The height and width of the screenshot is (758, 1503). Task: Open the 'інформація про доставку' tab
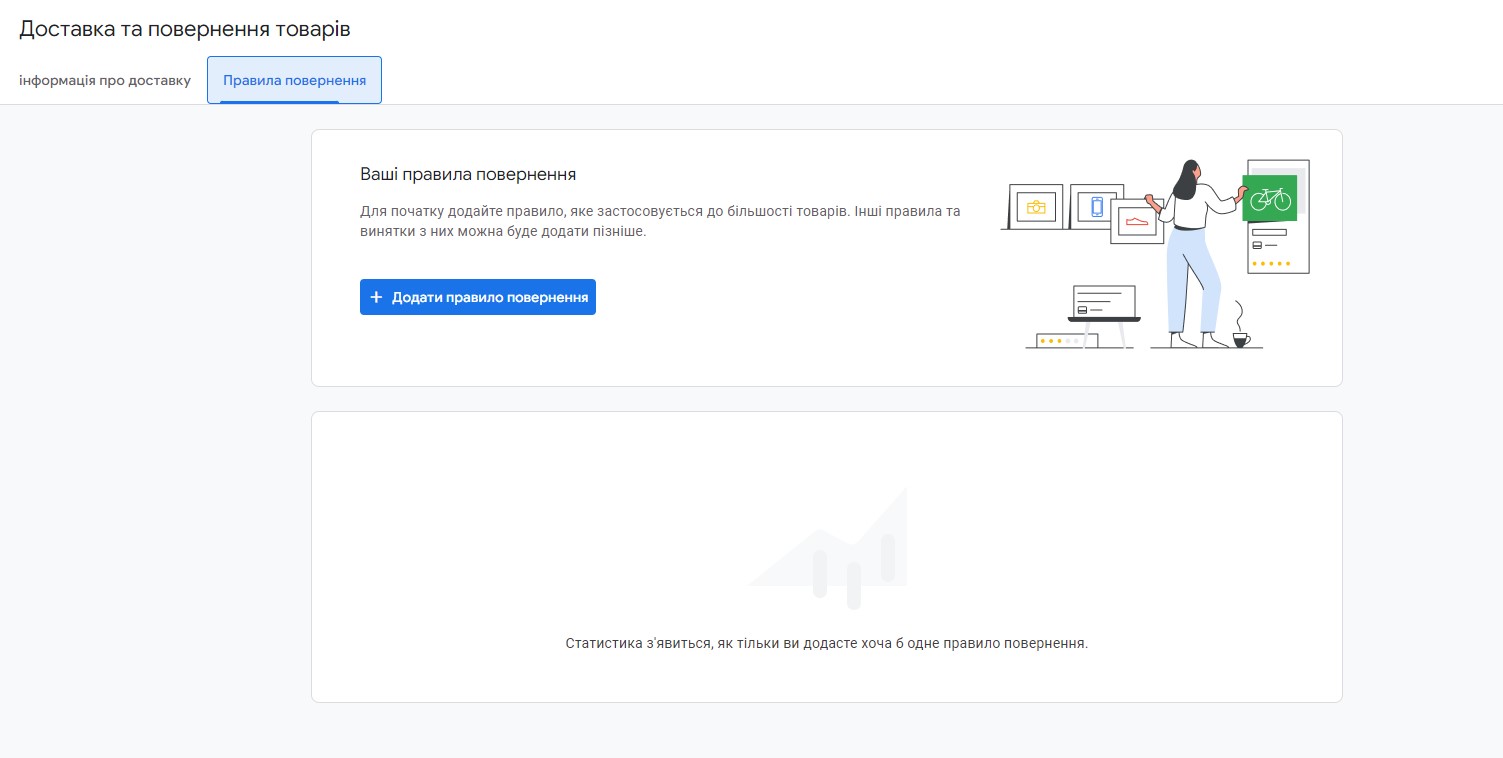105,80
